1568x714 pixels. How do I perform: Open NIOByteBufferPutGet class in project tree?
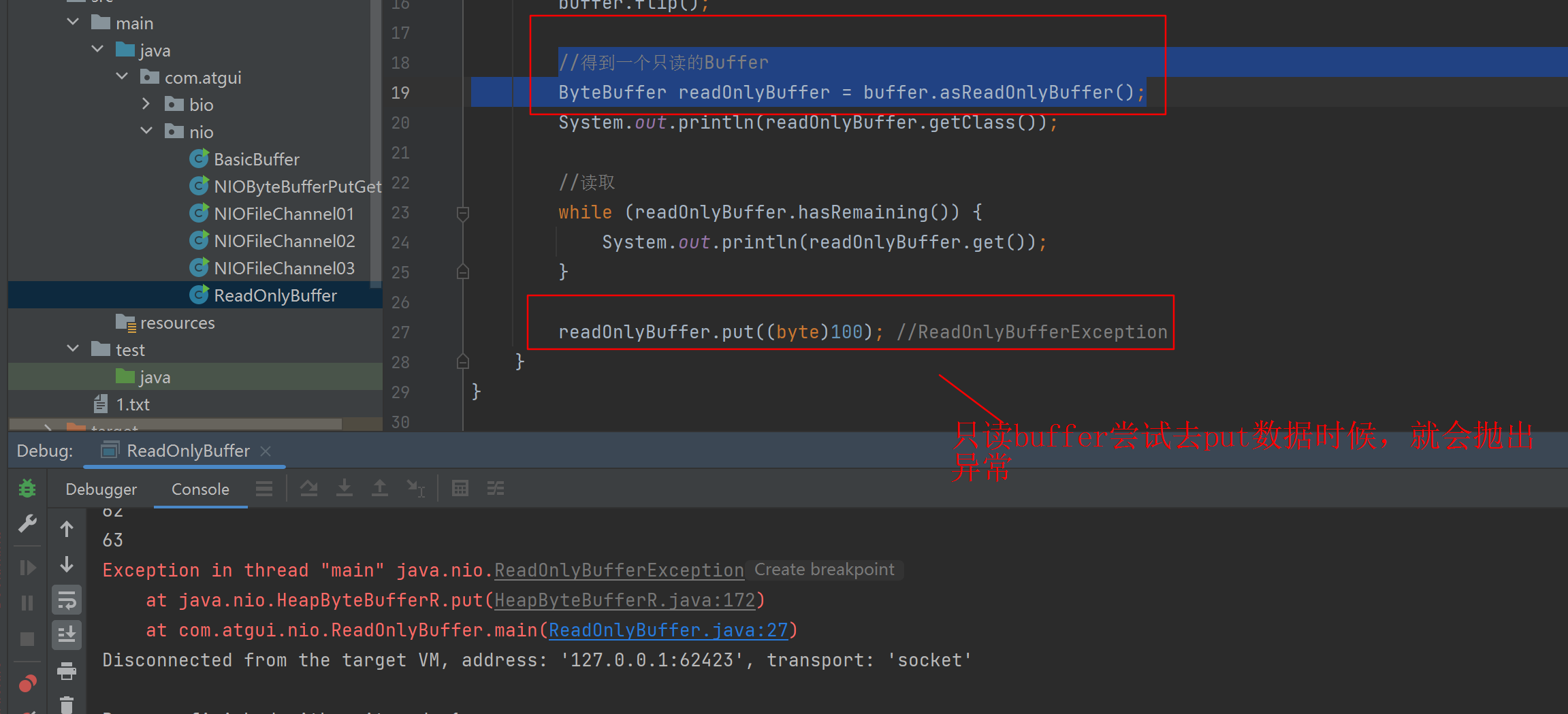pos(298,186)
